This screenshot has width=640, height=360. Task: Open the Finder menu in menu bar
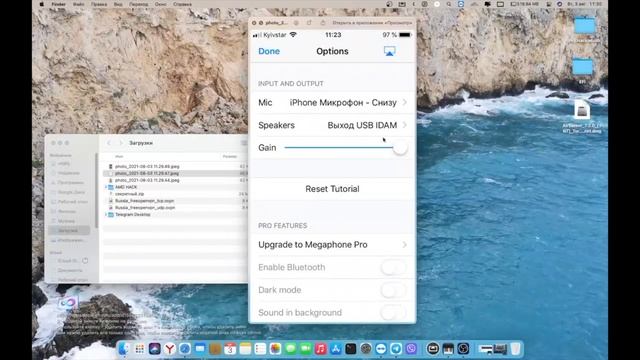58,4
